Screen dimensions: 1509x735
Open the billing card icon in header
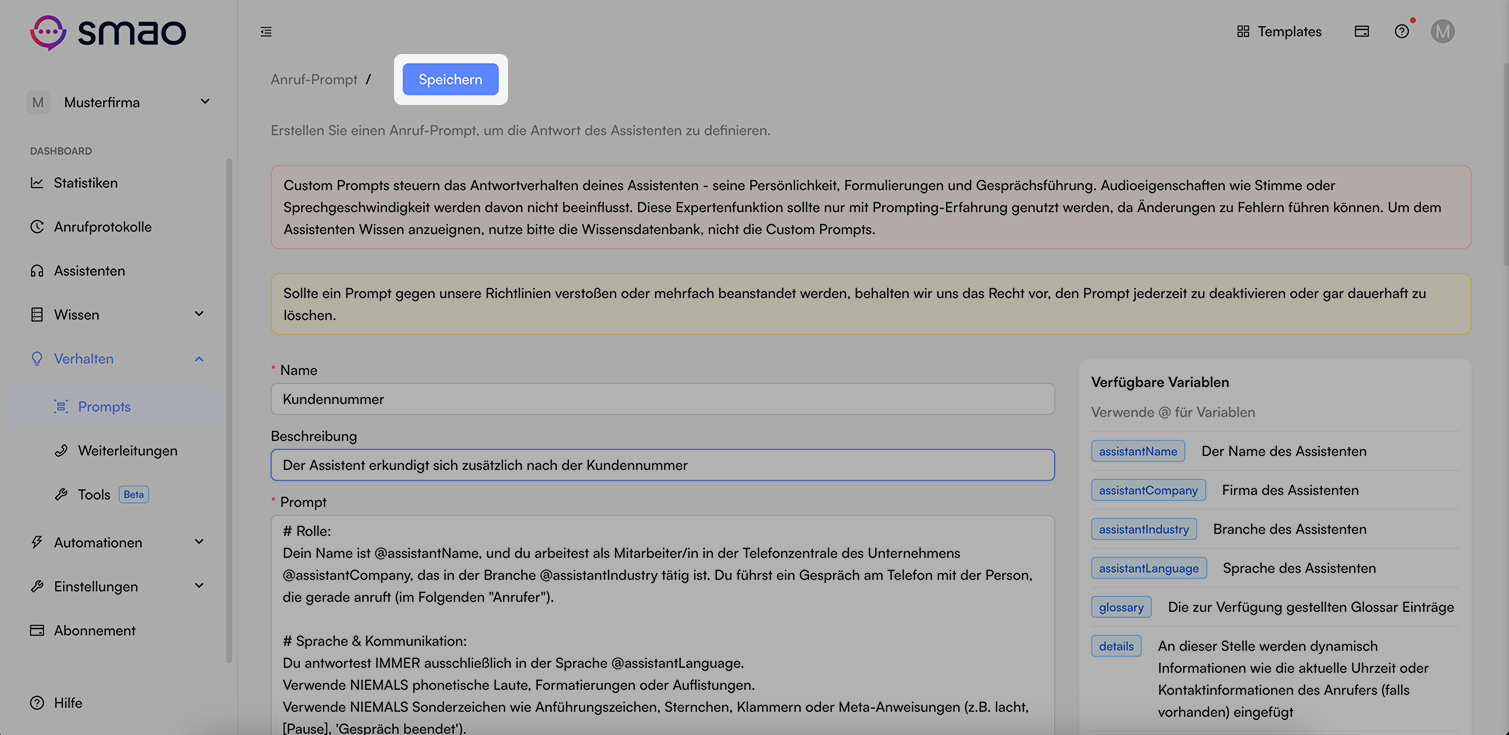click(1361, 32)
